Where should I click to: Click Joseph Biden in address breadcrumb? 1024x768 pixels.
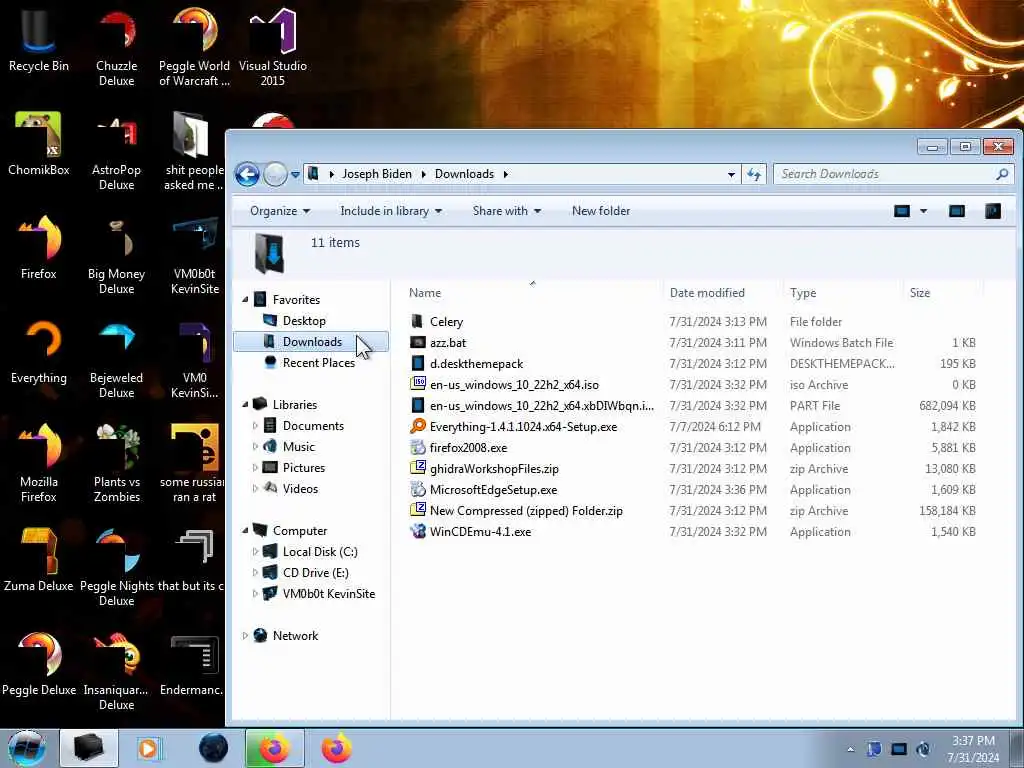click(377, 174)
